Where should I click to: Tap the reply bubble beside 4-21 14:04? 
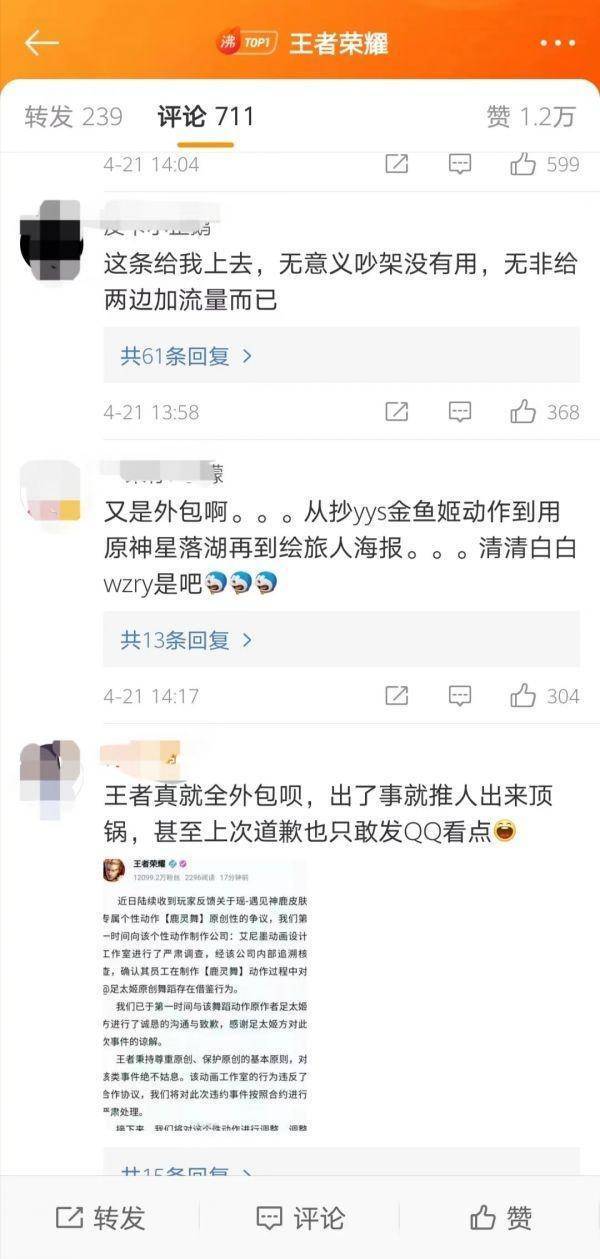coord(459,164)
